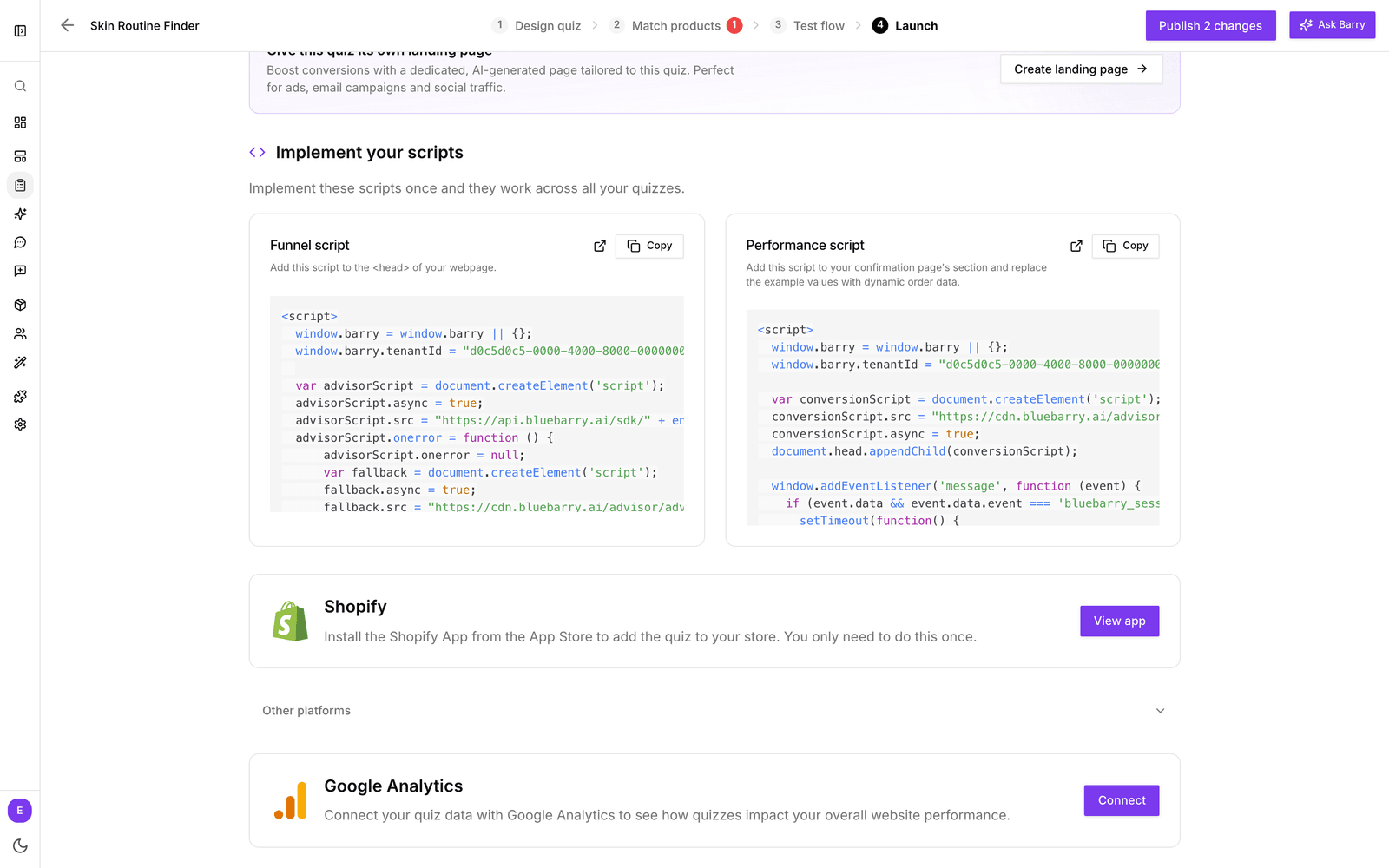Open the settings gear icon
The width and height of the screenshot is (1389, 868).
click(20, 424)
